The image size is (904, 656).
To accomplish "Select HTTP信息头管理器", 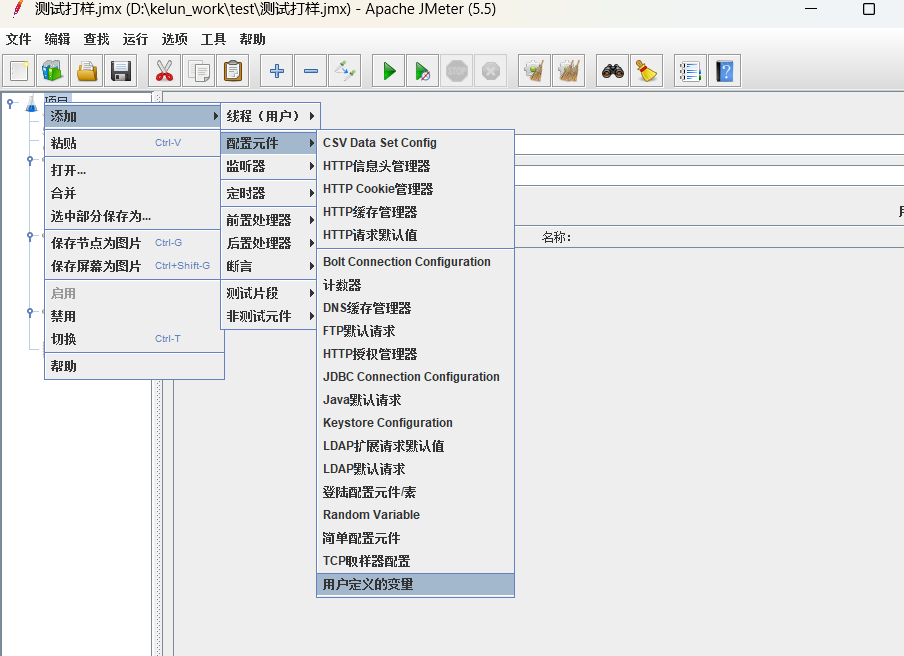I will click(415, 166).
